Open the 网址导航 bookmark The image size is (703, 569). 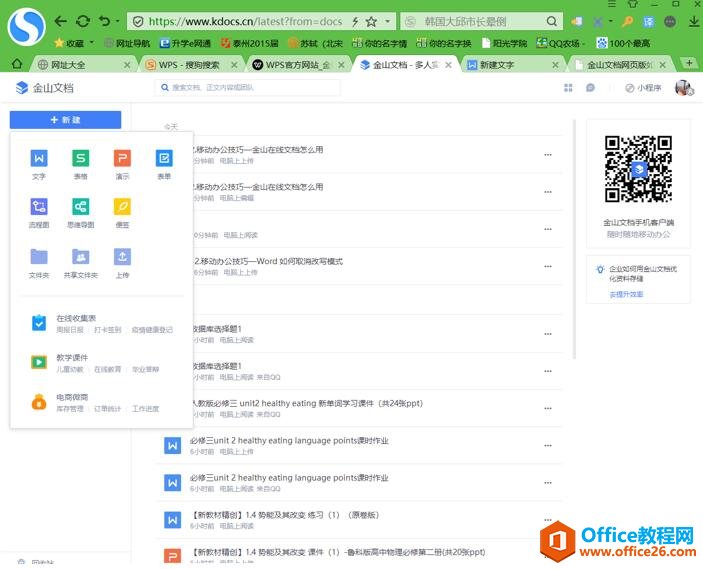(x=127, y=43)
